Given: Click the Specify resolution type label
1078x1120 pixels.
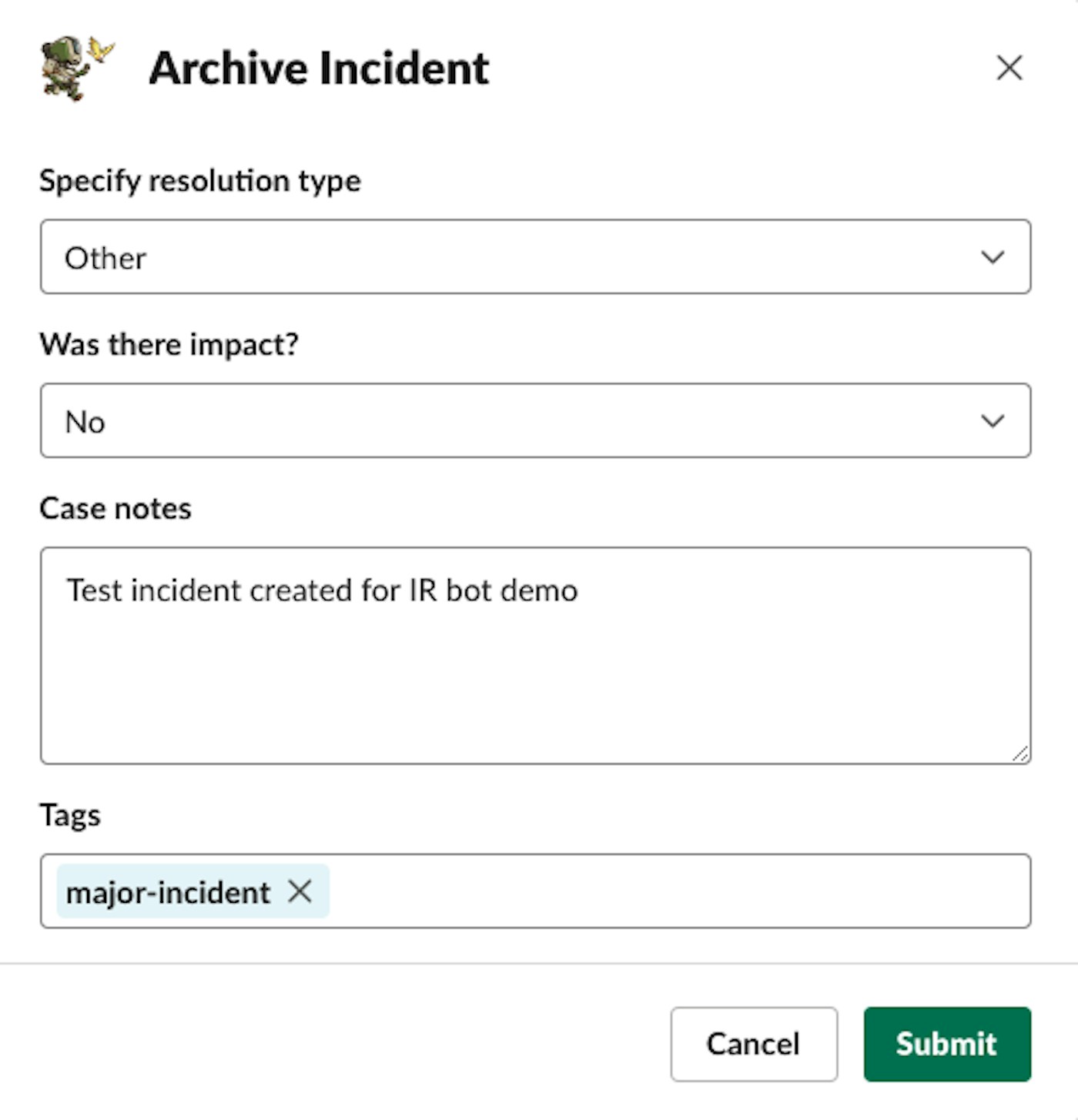Looking at the screenshot, I should tap(200, 181).
